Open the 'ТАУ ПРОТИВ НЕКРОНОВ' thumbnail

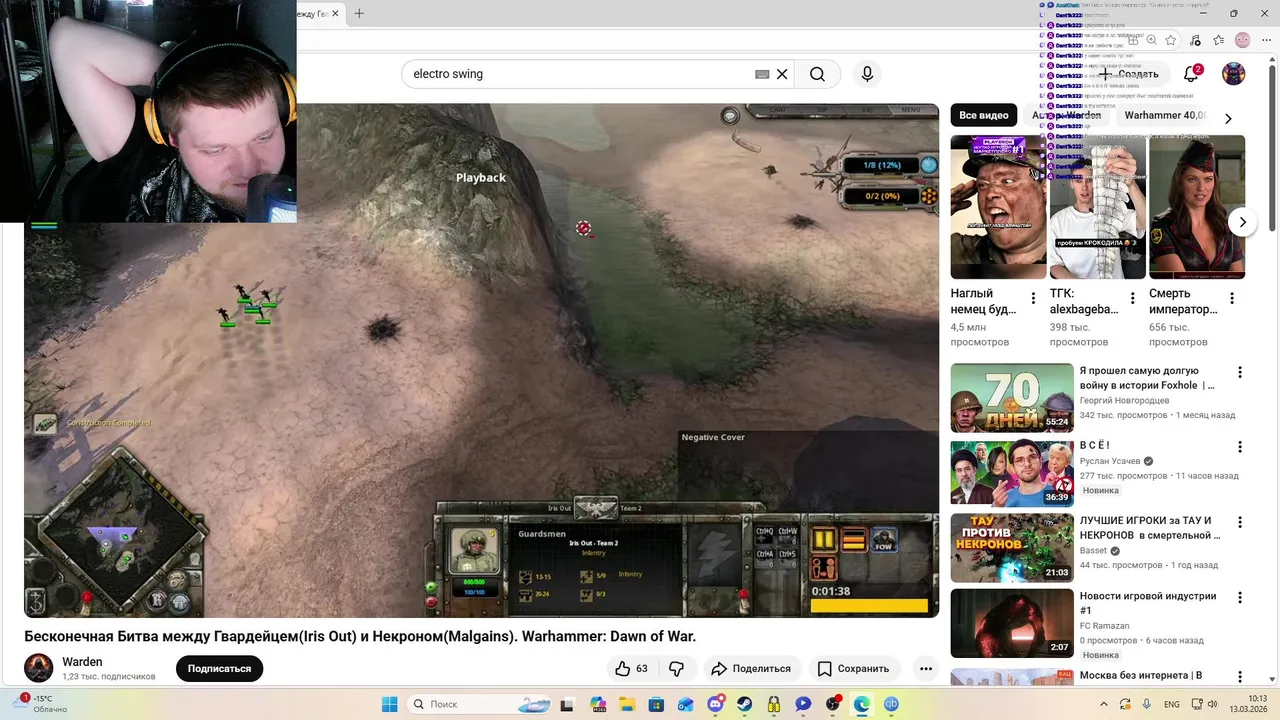pos(1012,548)
